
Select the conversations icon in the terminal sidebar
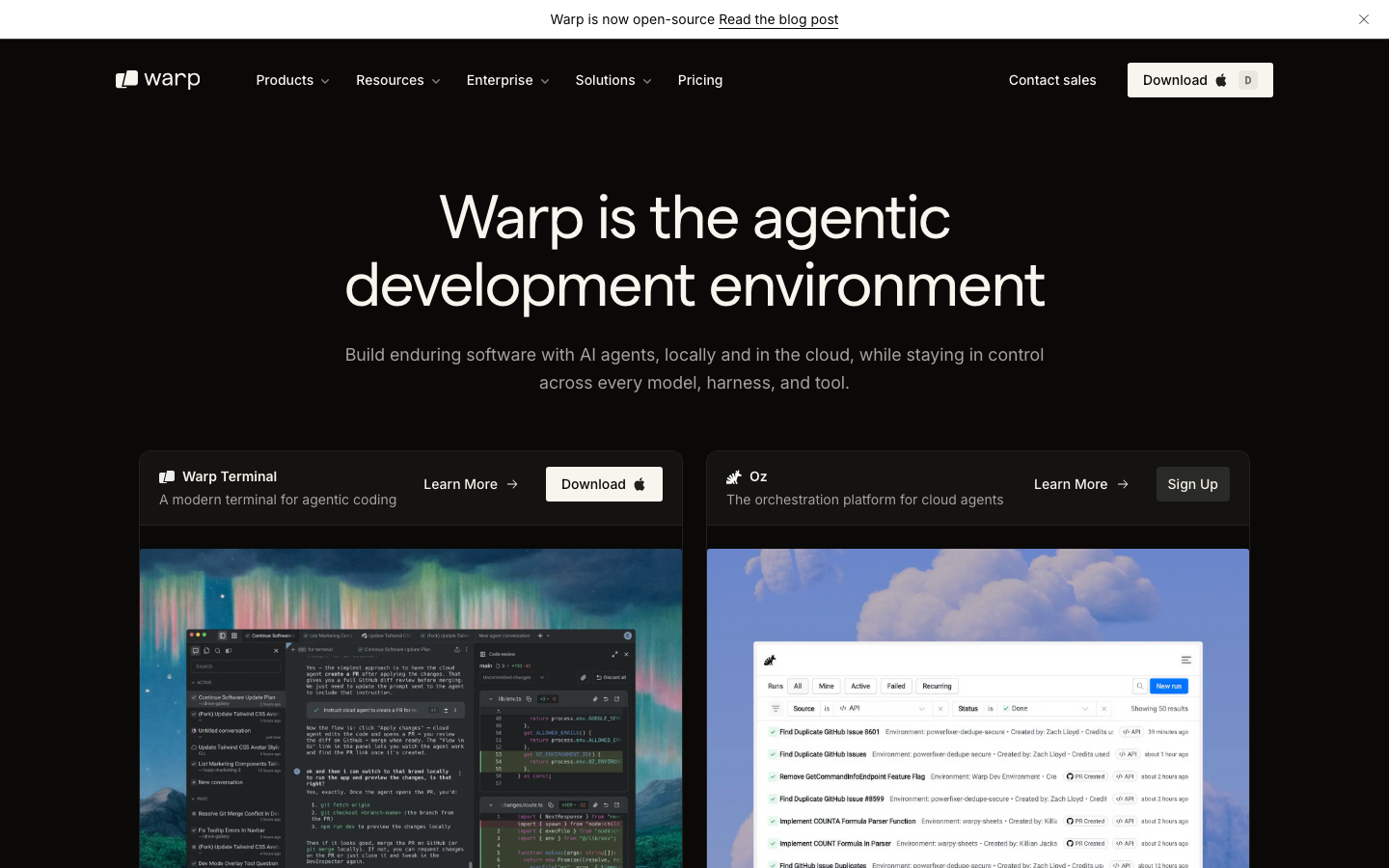pos(196,651)
